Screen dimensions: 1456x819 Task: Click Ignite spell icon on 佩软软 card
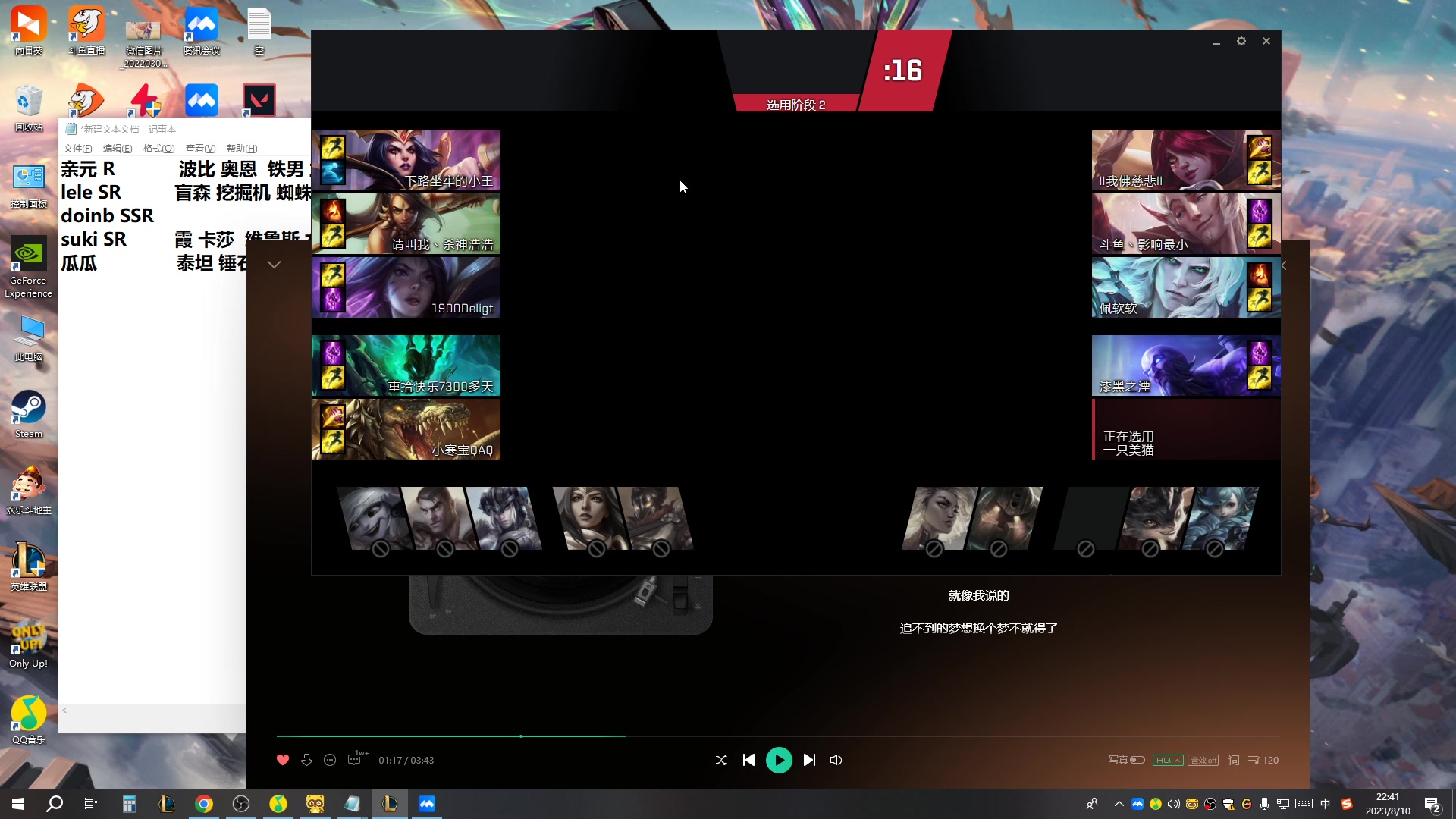pyautogui.click(x=1260, y=274)
